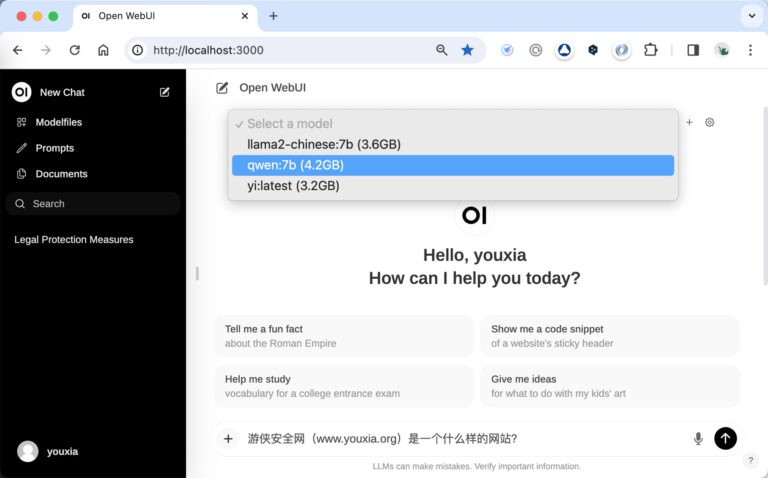The height and width of the screenshot is (478, 768).
Task: Click the blue triangle extension icon
Action: point(564,50)
